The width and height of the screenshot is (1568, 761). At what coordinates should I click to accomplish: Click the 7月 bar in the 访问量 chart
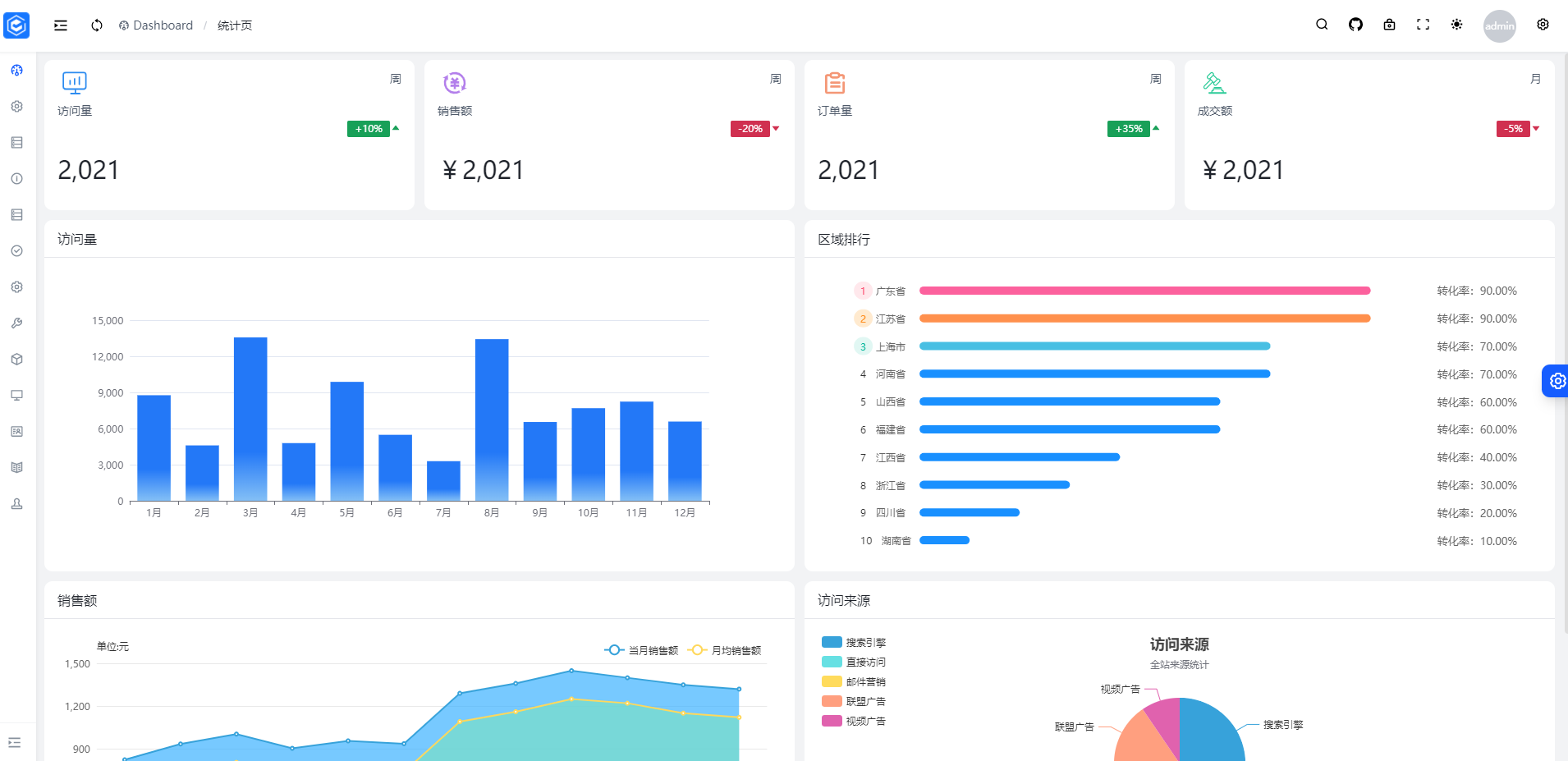(443, 481)
